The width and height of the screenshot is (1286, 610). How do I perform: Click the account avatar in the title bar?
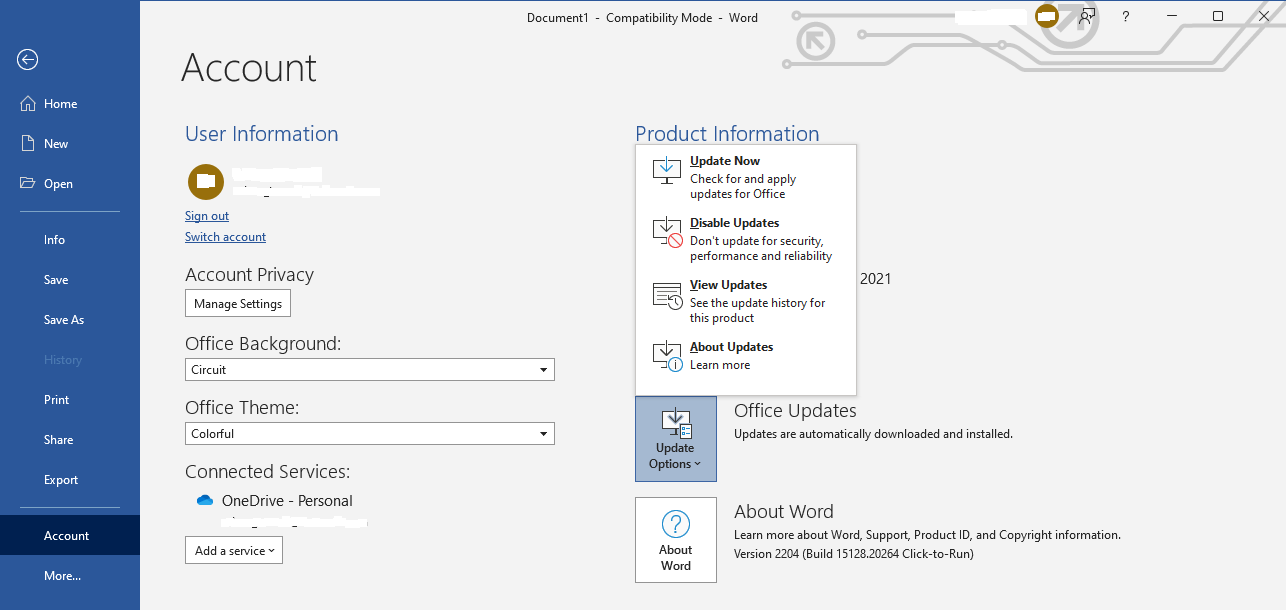[x=1047, y=16]
